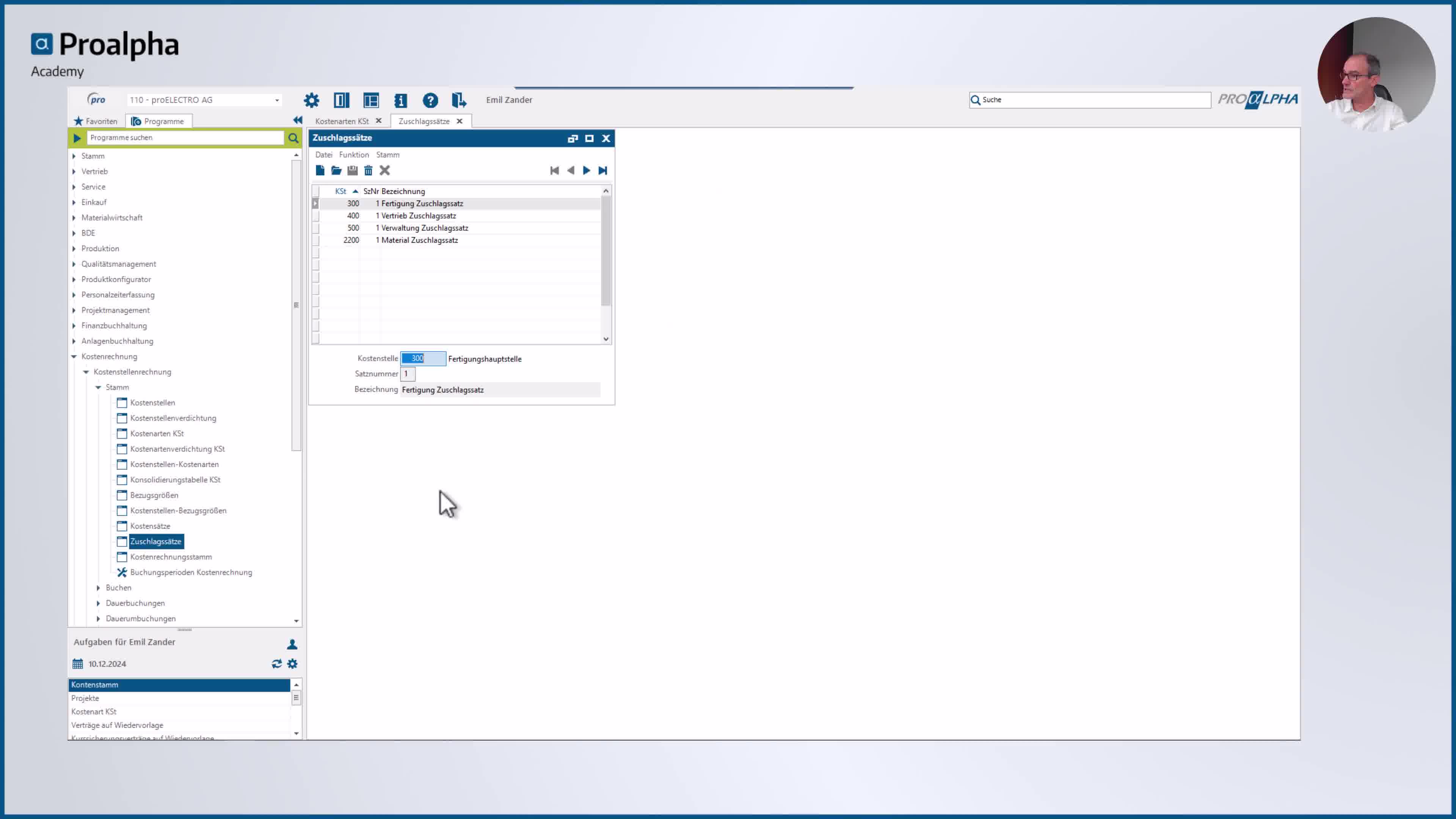The image size is (1456, 819).
Task: Select the Vertrieb Zuschlagssatz row
Action: (x=460, y=215)
